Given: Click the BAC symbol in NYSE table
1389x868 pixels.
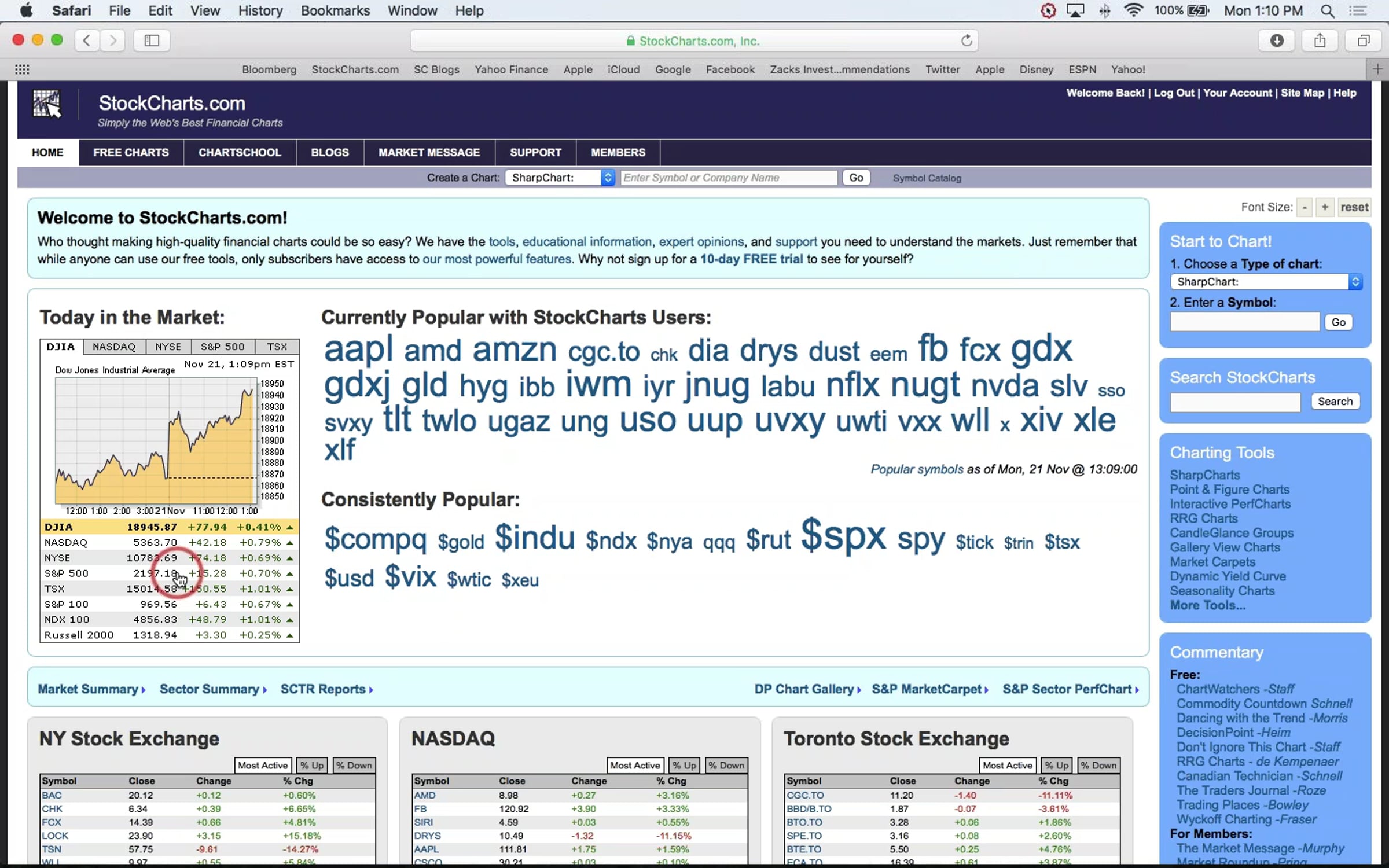Looking at the screenshot, I should click(x=52, y=795).
